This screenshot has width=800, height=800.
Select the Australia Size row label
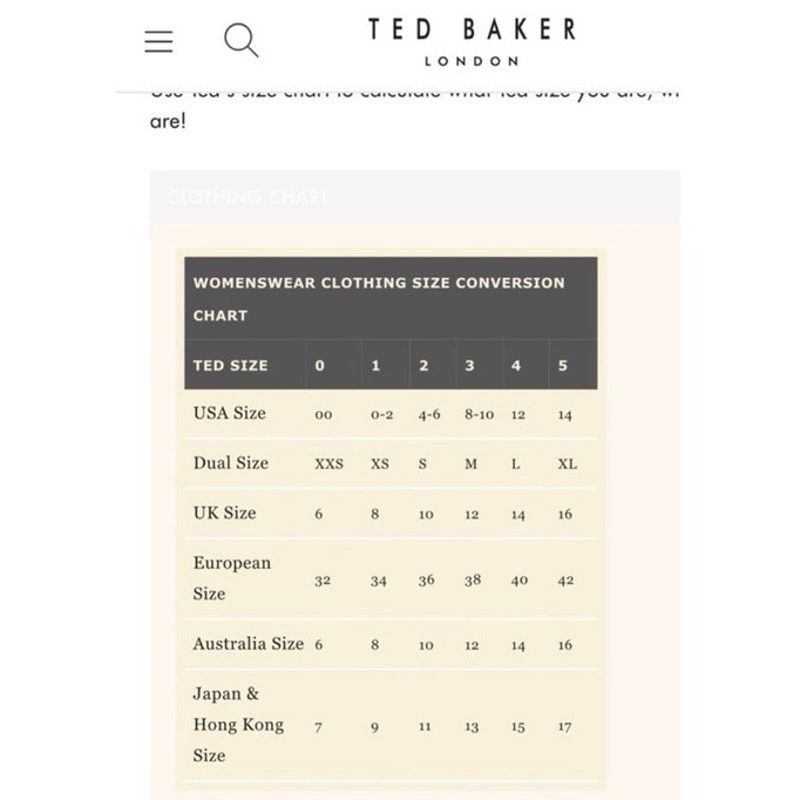click(248, 643)
